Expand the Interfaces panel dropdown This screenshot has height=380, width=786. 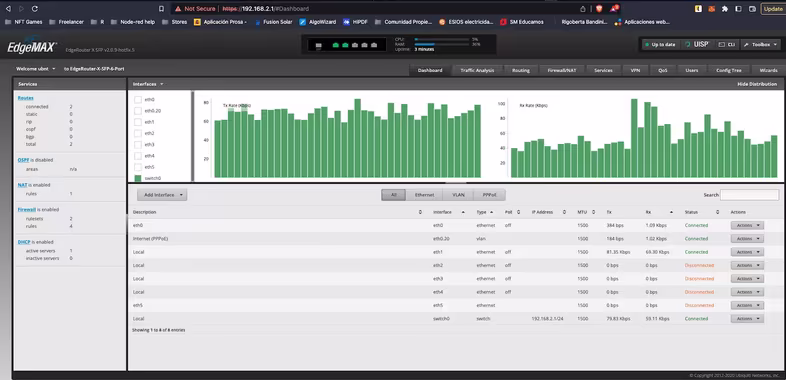(148, 84)
